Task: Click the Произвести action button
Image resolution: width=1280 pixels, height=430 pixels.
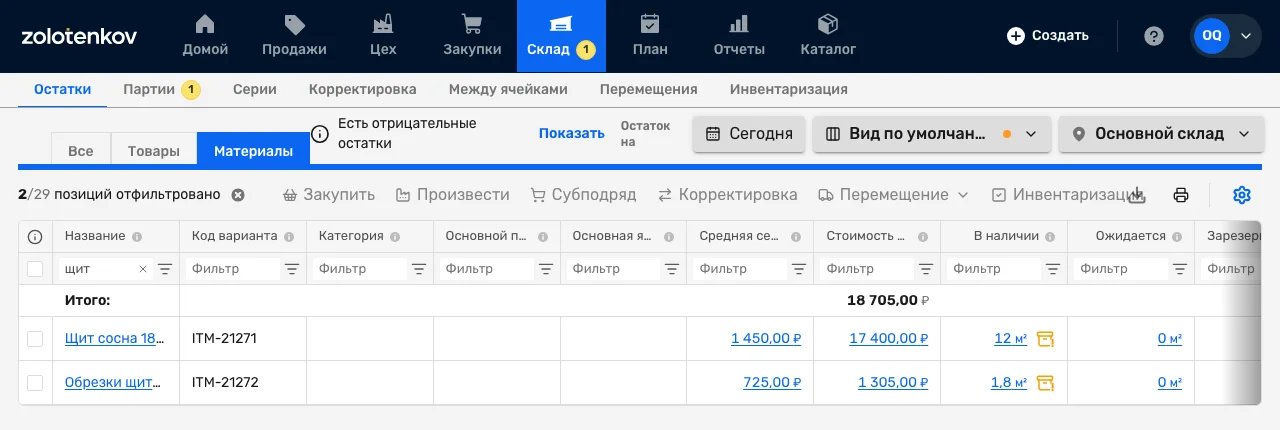Action: 452,195
